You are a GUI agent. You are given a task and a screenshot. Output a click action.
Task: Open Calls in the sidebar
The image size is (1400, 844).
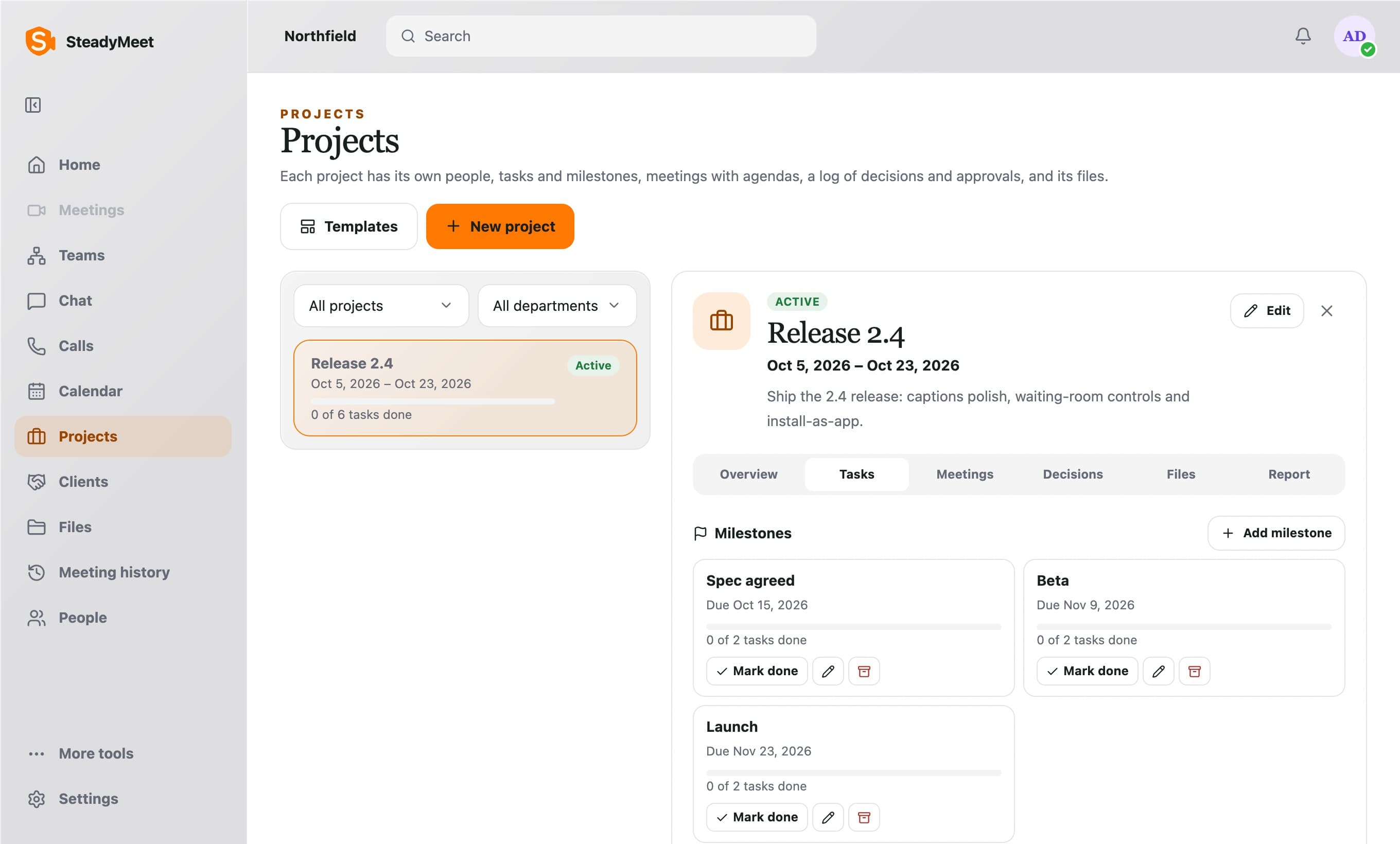click(122, 346)
